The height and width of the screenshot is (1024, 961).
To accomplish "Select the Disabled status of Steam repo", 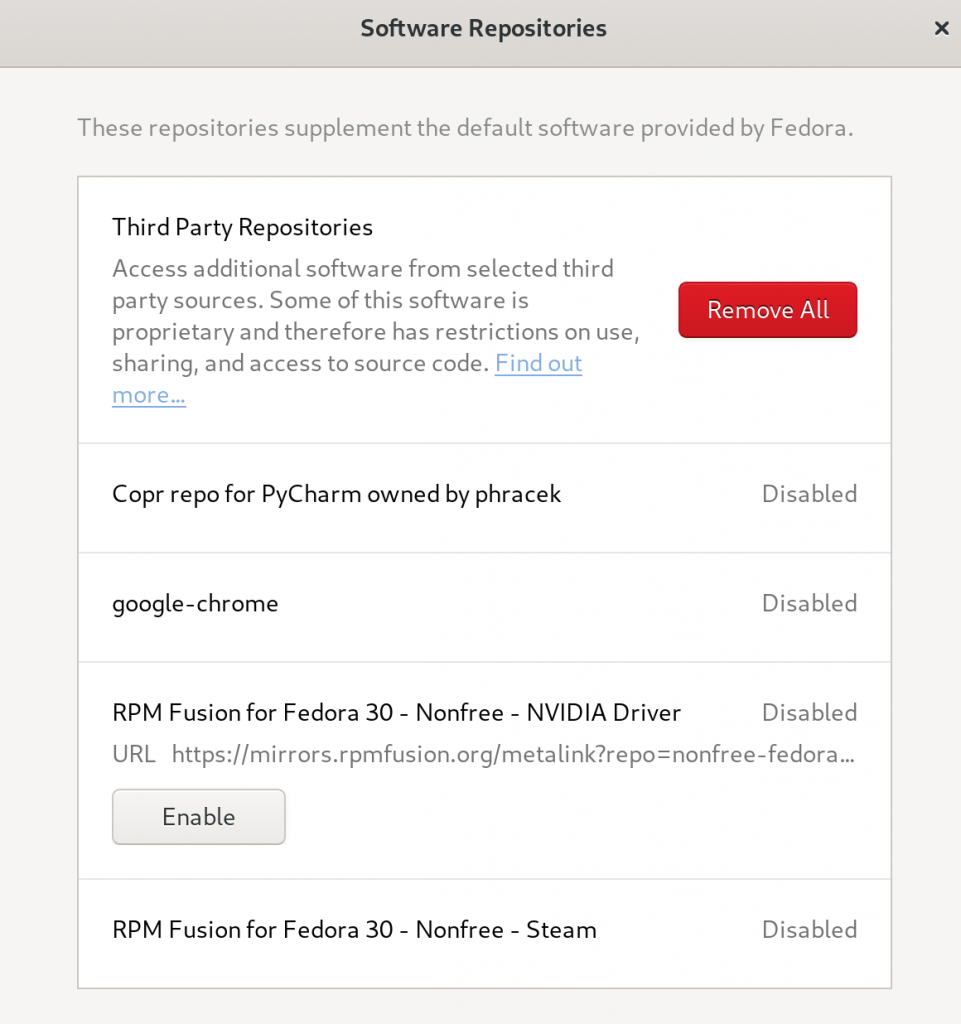I will coord(810,929).
